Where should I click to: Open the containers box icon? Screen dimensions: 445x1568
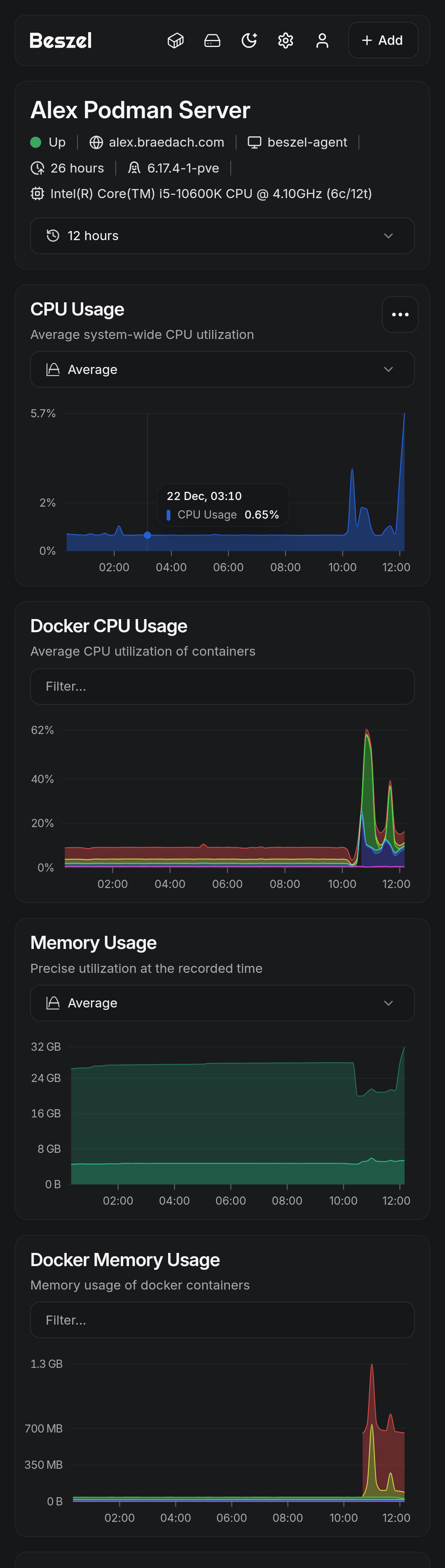pos(175,41)
